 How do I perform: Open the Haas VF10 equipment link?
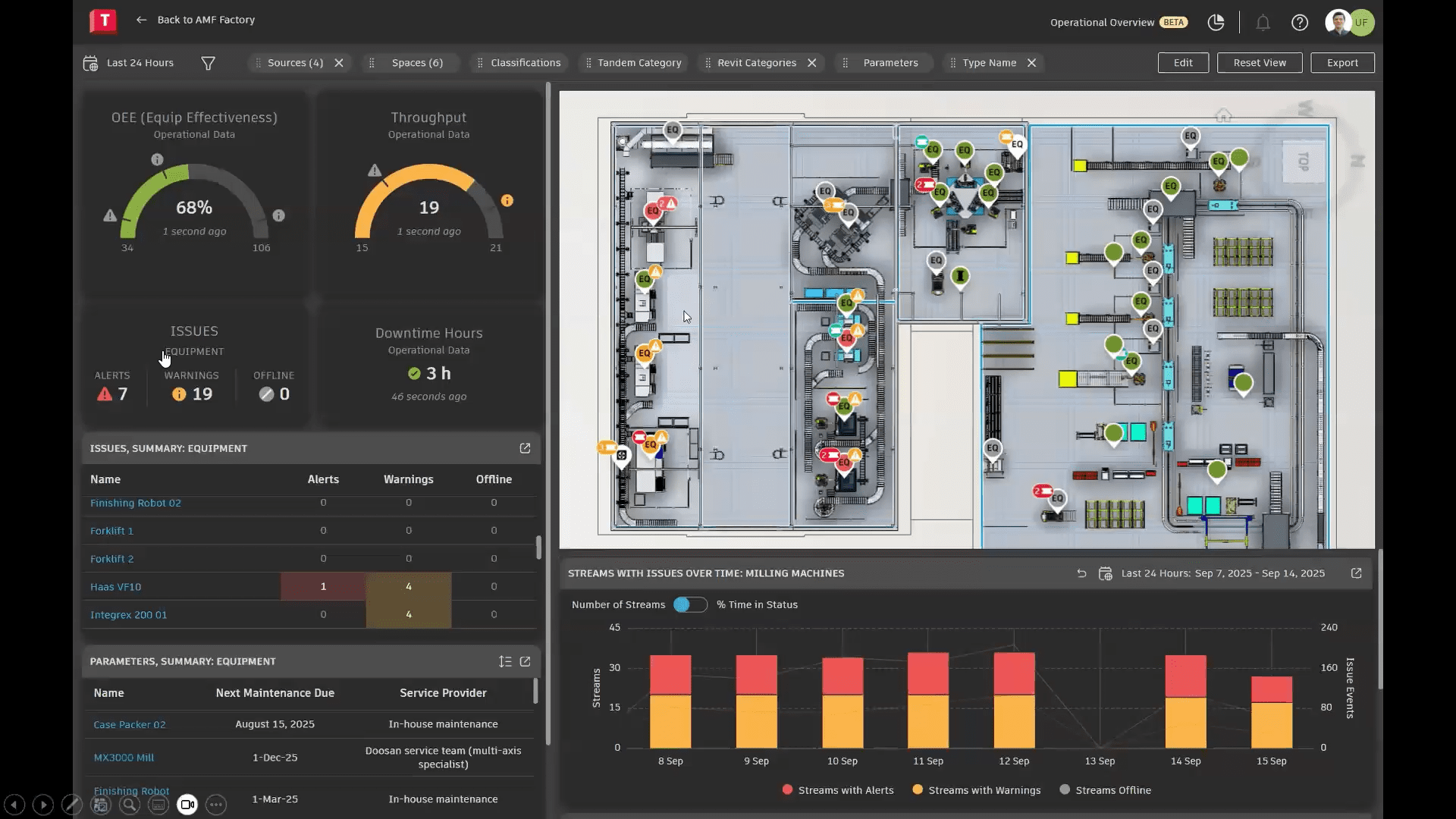(115, 587)
